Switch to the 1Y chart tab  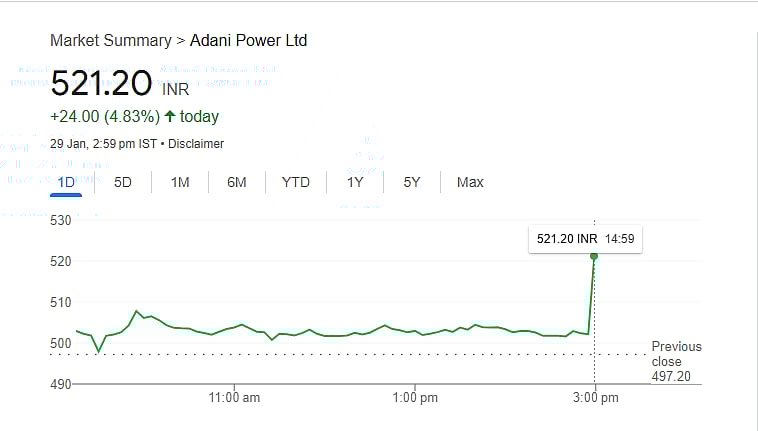355,182
